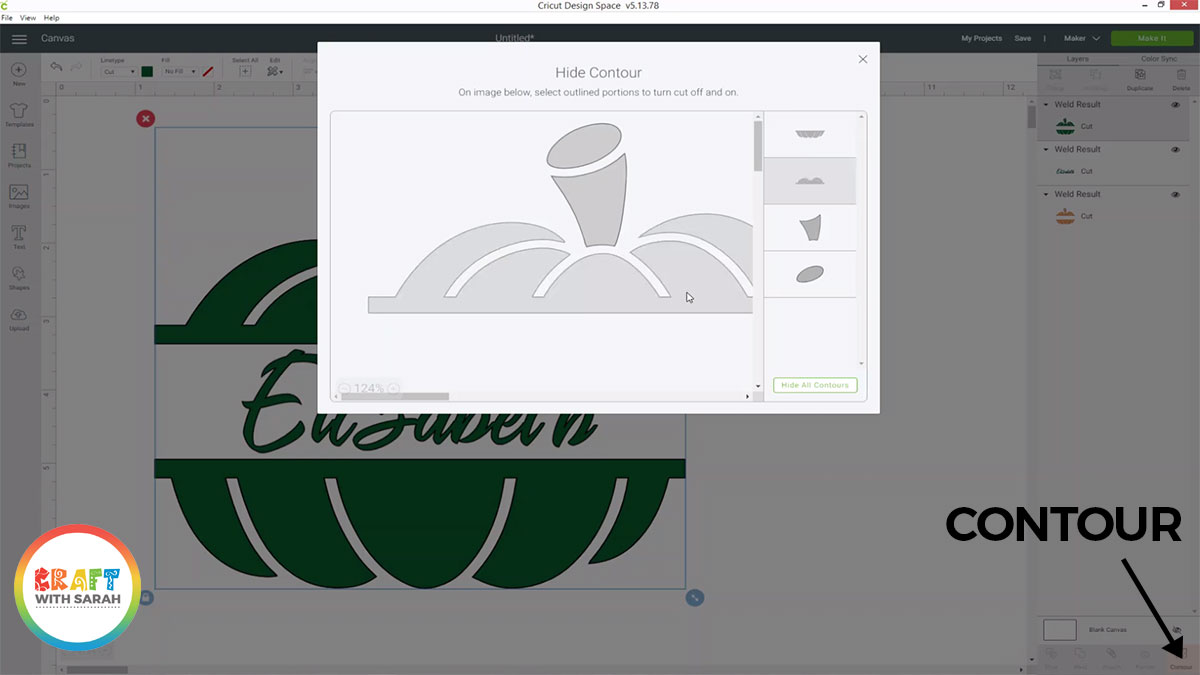Toggle Blank Canvas visibility eye icon
Image resolution: width=1200 pixels, height=675 pixels.
(x=1176, y=630)
